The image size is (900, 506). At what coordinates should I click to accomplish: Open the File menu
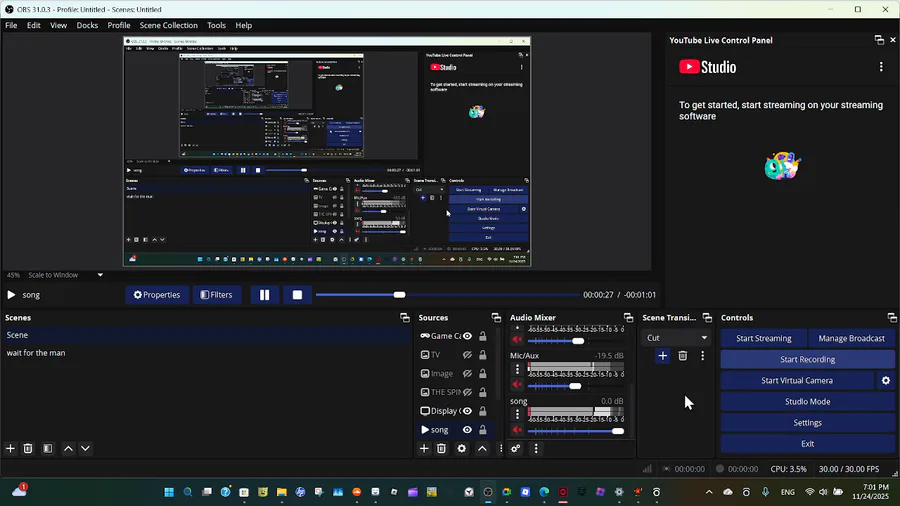coord(11,25)
